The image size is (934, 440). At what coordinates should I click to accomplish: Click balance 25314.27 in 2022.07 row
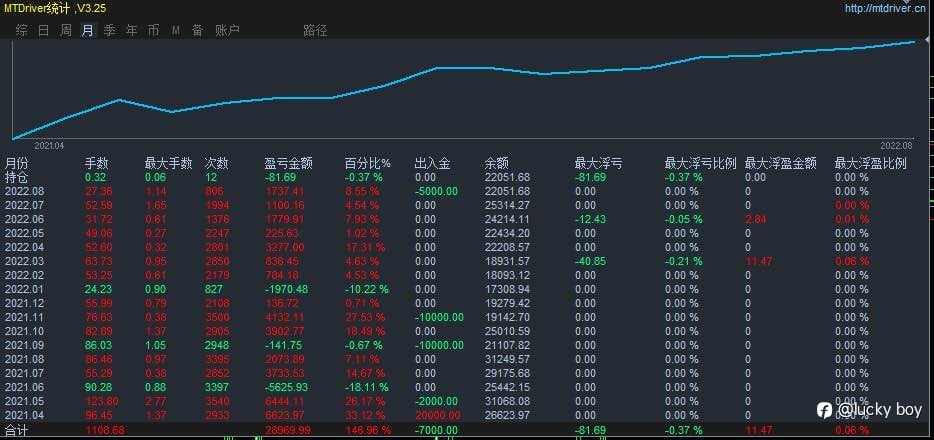click(507, 205)
